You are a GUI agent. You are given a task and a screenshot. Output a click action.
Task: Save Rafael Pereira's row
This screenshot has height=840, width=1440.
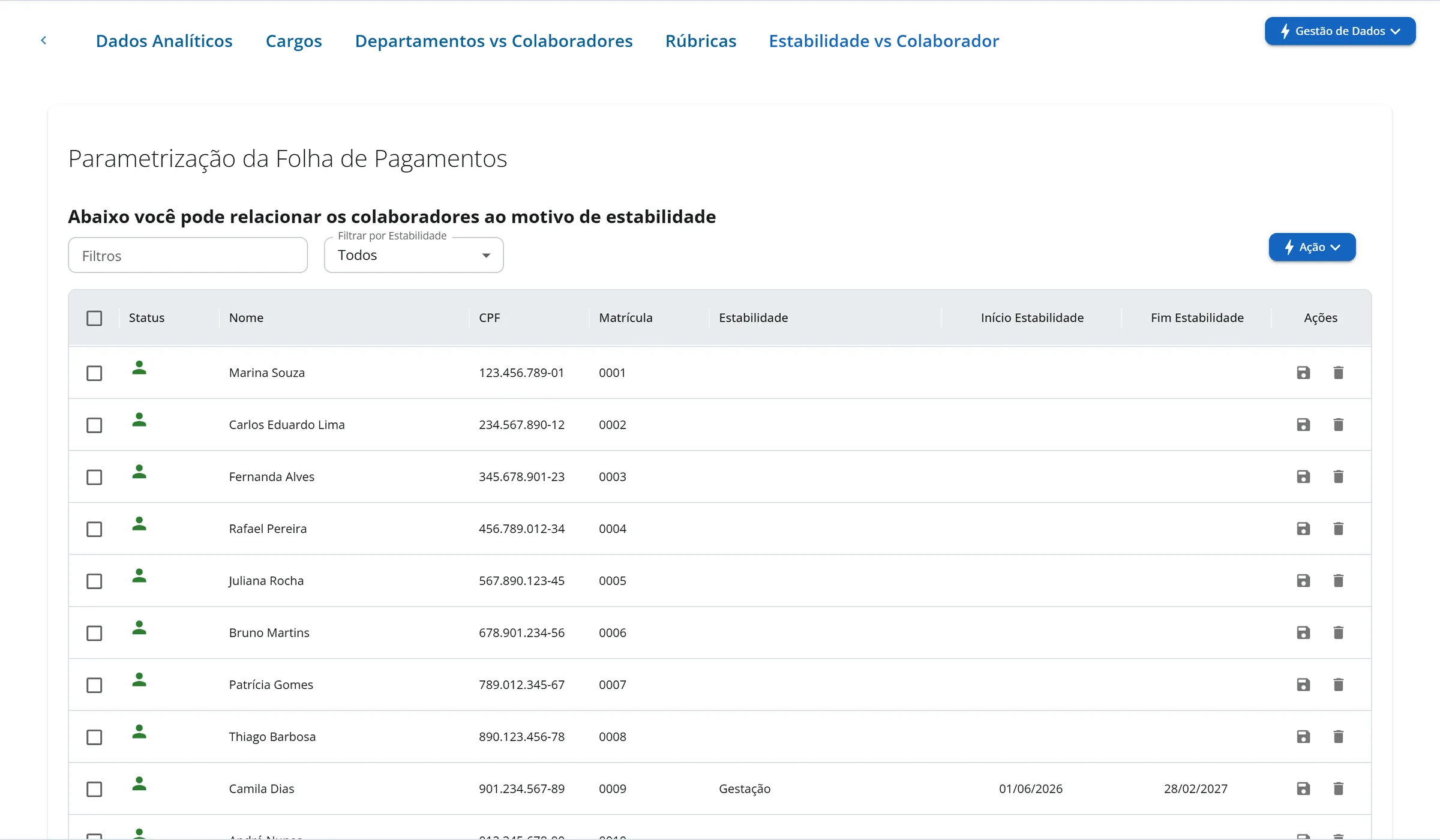(x=1303, y=529)
